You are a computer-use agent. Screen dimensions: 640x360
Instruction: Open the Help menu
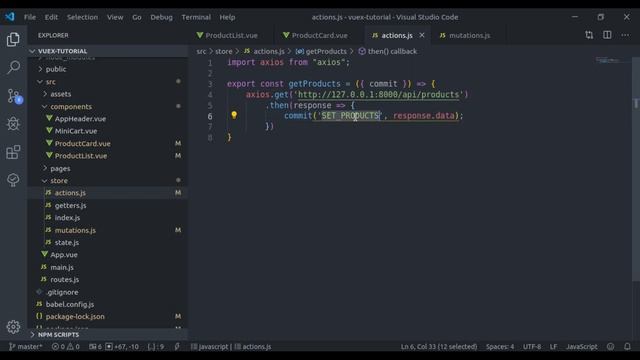[x=227, y=17]
